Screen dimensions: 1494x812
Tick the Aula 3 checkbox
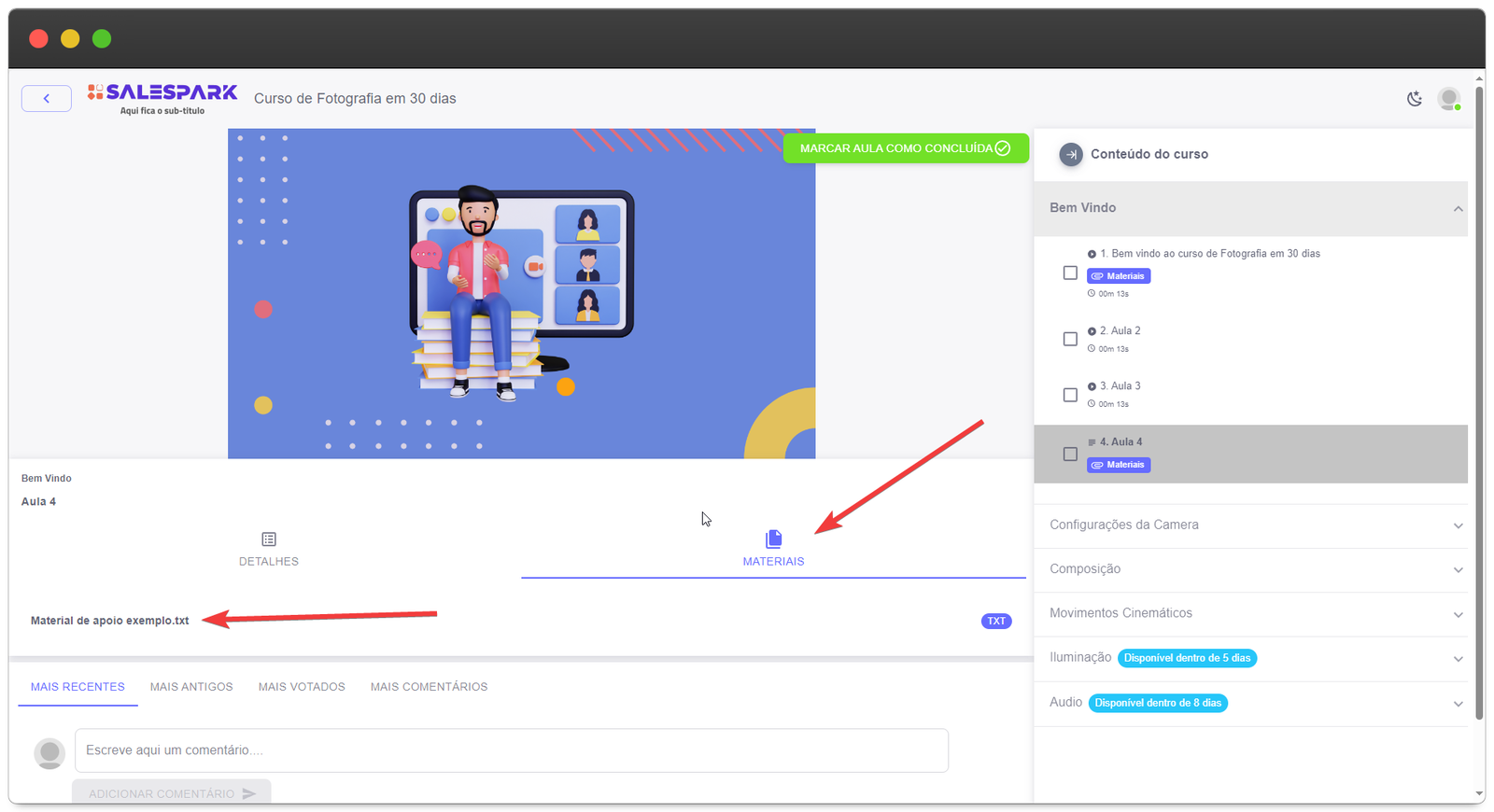1070,395
